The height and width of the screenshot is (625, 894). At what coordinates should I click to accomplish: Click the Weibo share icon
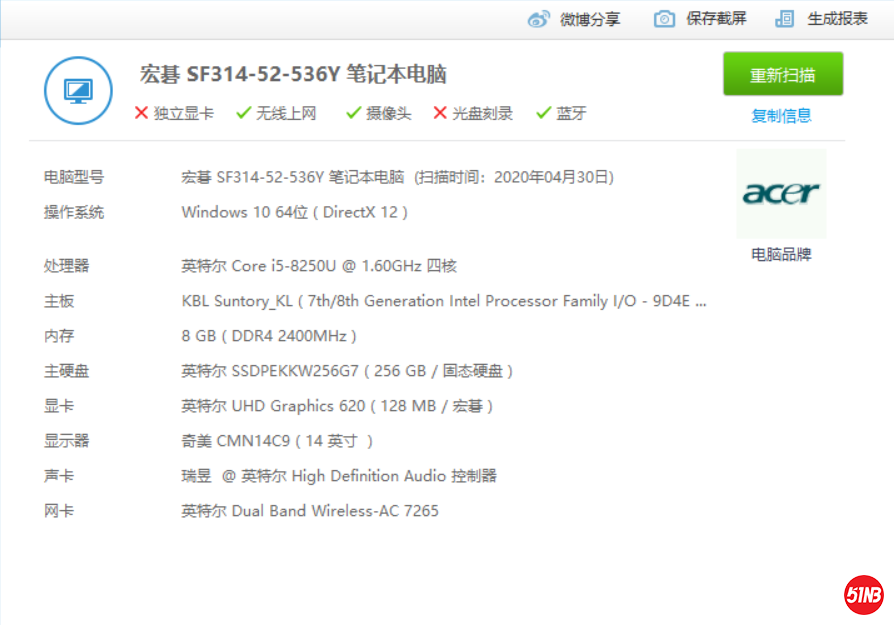pos(539,19)
